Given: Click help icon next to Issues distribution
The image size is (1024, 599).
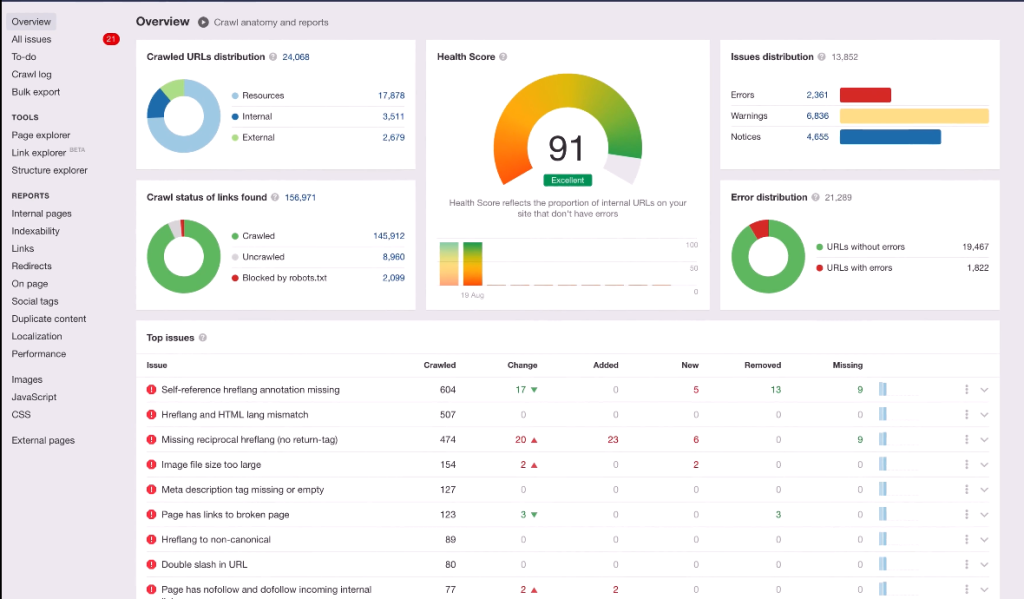Looking at the screenshot, I should [821, 57].
